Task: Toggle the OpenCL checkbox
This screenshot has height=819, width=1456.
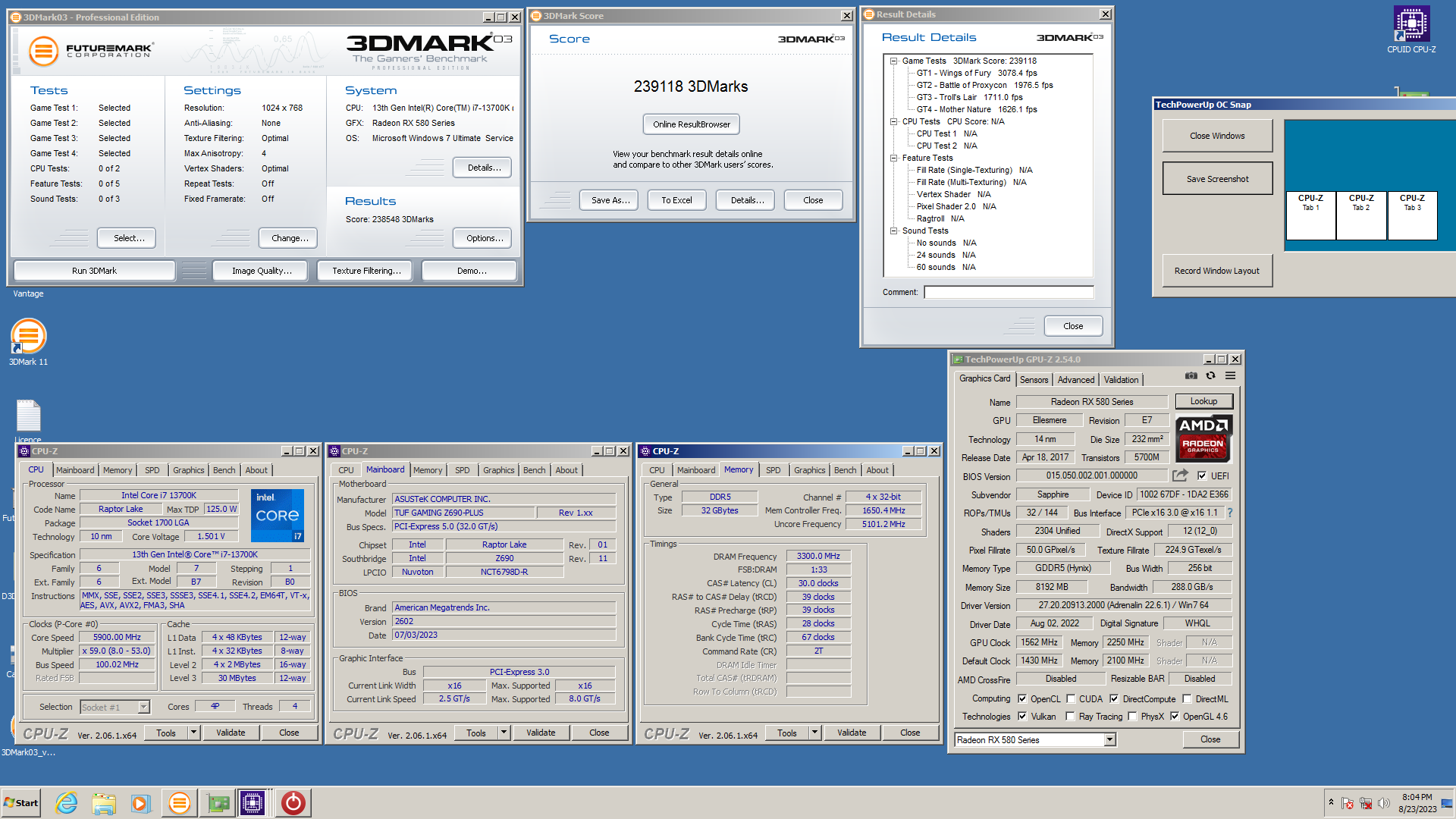Action: click(1022, 699)
